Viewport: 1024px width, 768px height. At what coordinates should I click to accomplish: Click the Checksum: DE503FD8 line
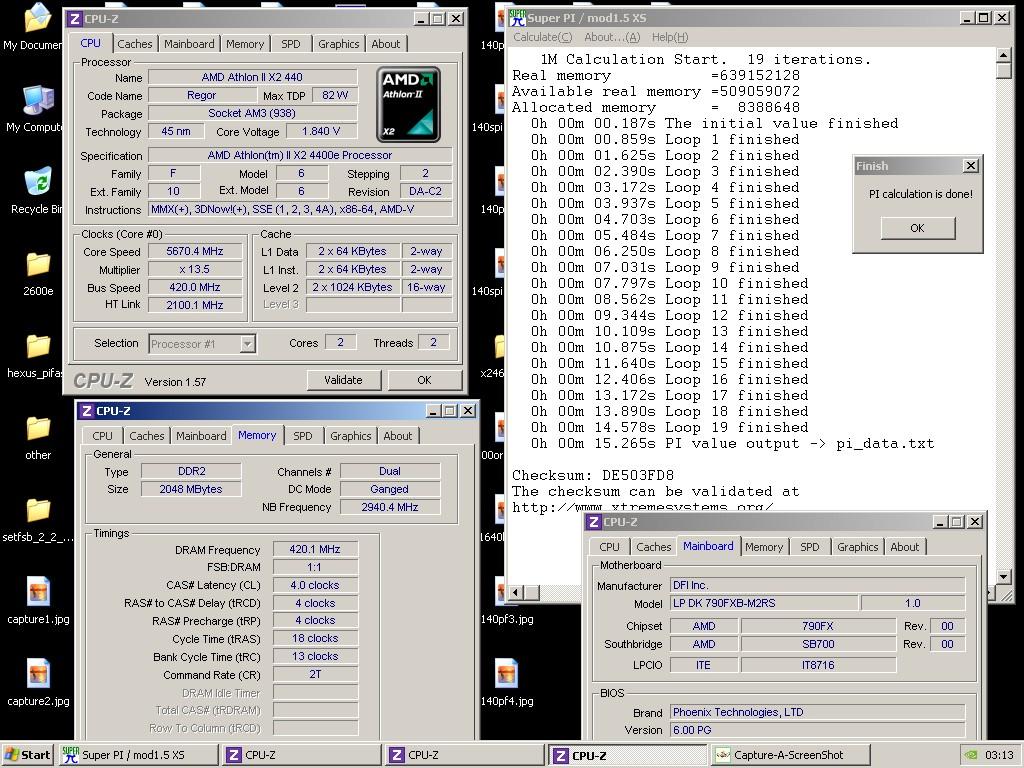592,475
